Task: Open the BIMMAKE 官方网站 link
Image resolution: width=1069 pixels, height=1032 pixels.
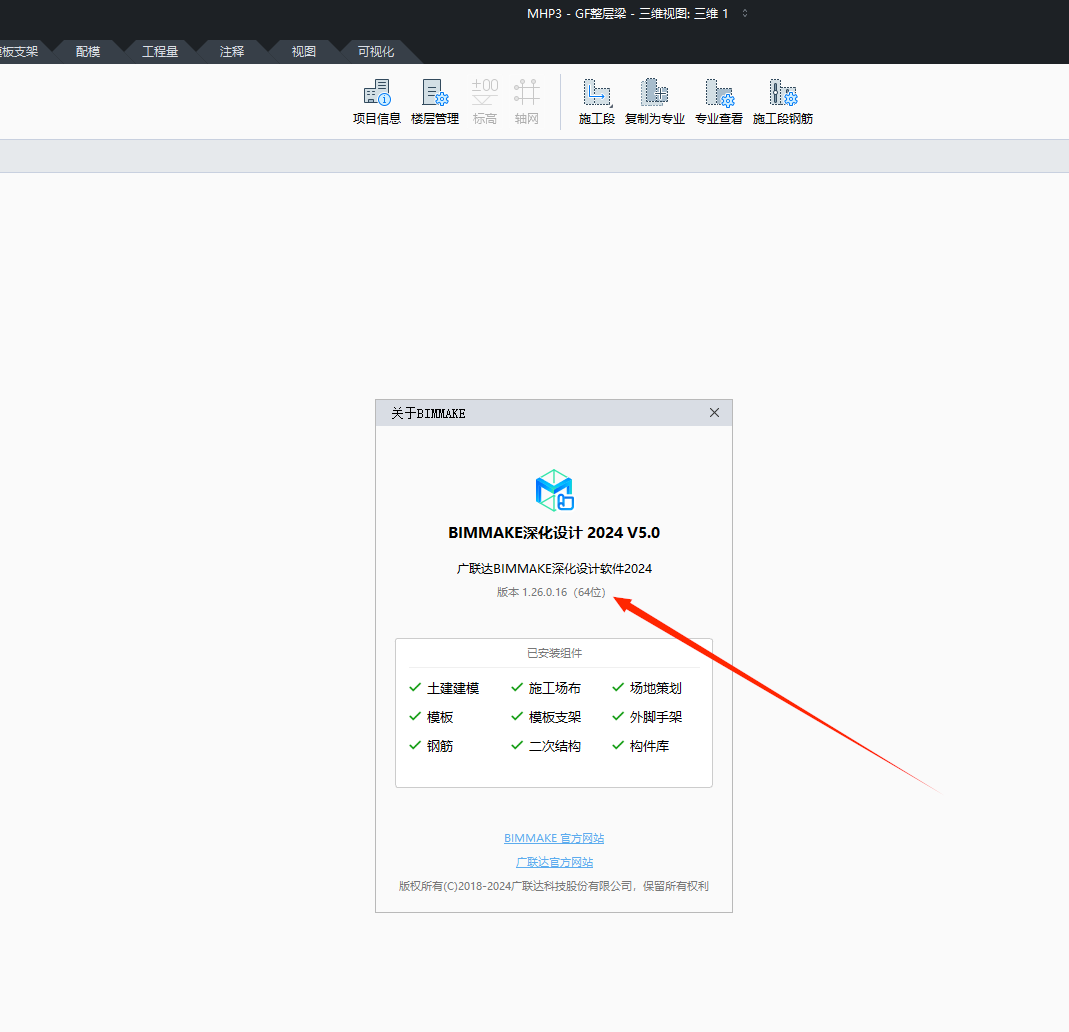Action: 554,838
